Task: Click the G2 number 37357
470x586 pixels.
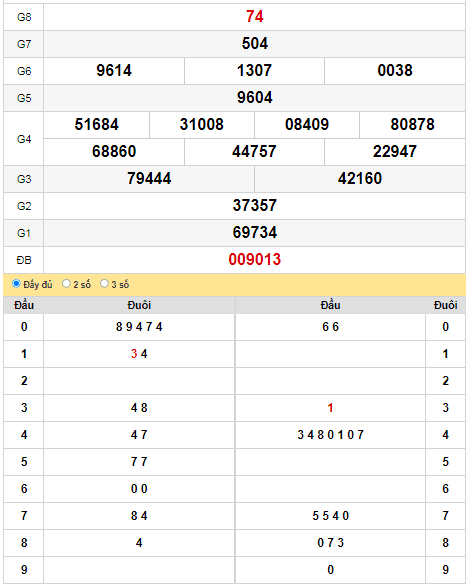Action: [254, 205]
